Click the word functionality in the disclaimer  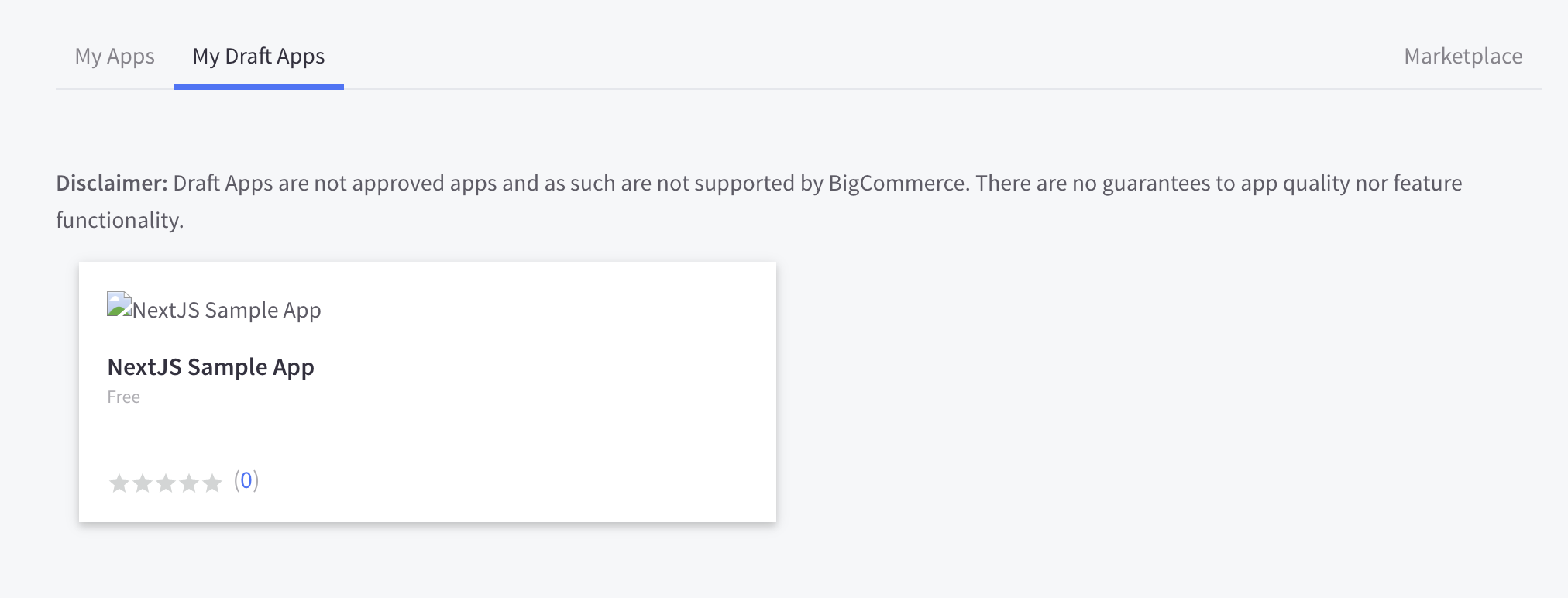click(x=119, y=221)
